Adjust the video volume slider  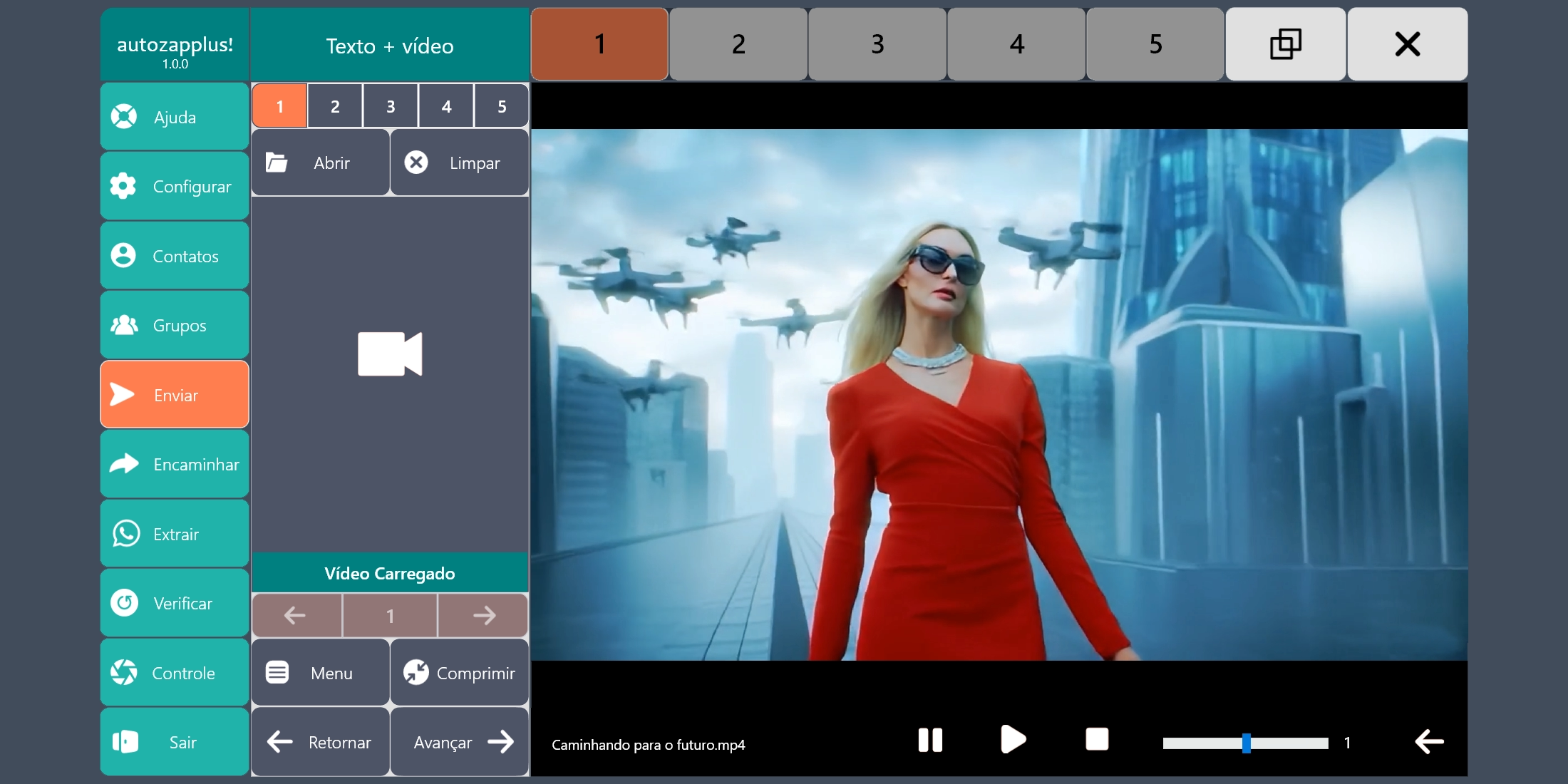[1246, 743]
